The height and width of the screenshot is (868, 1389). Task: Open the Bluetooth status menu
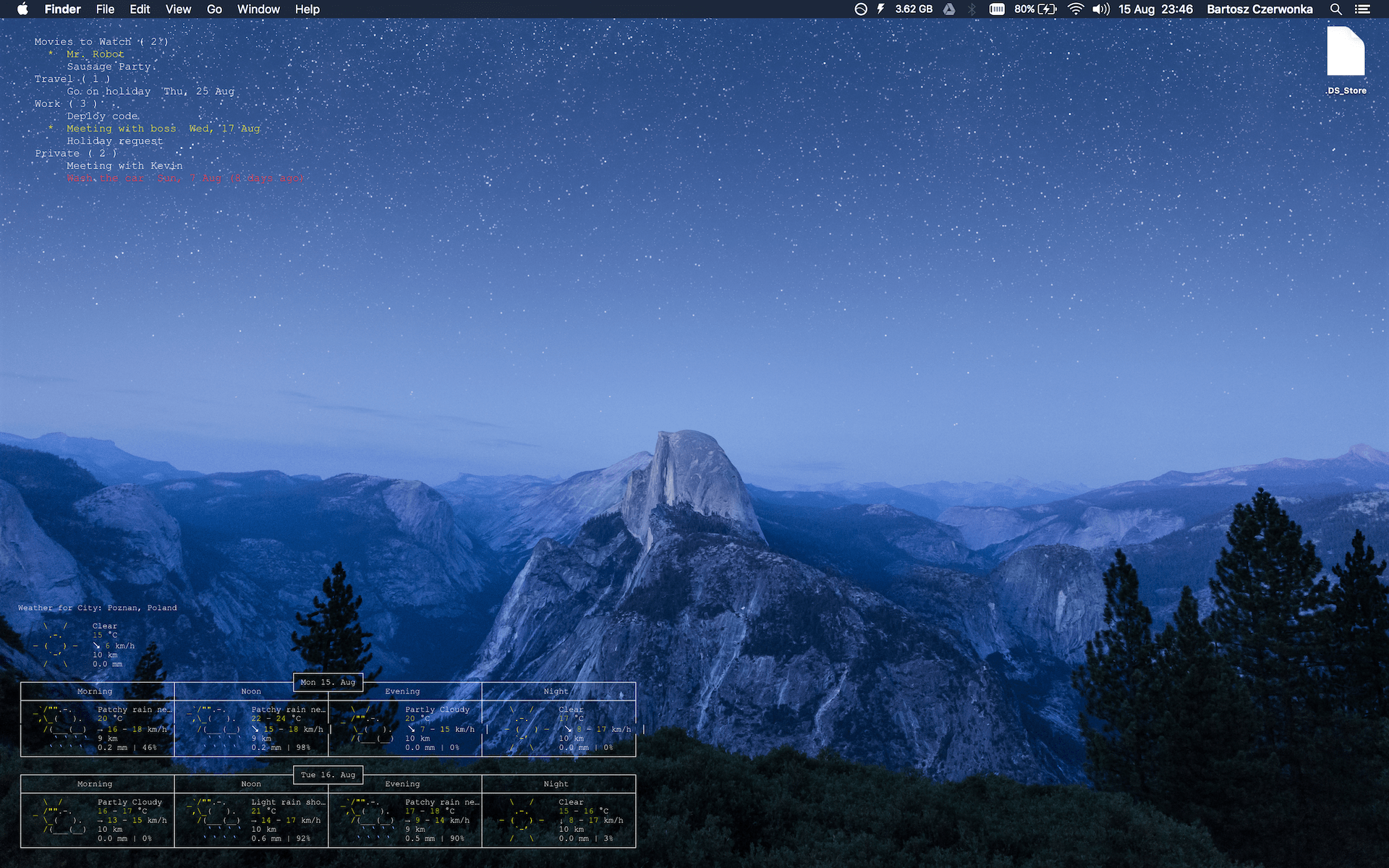tap(972, 9)
